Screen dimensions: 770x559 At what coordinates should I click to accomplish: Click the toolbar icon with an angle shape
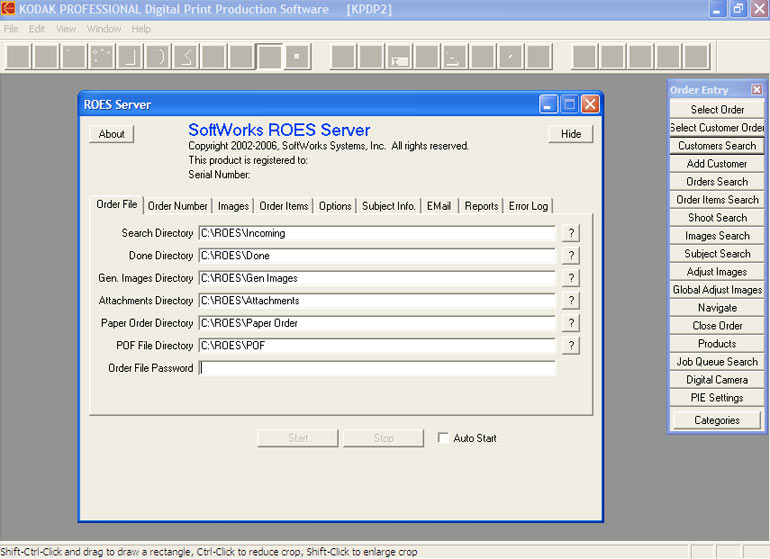click(186, 56)
